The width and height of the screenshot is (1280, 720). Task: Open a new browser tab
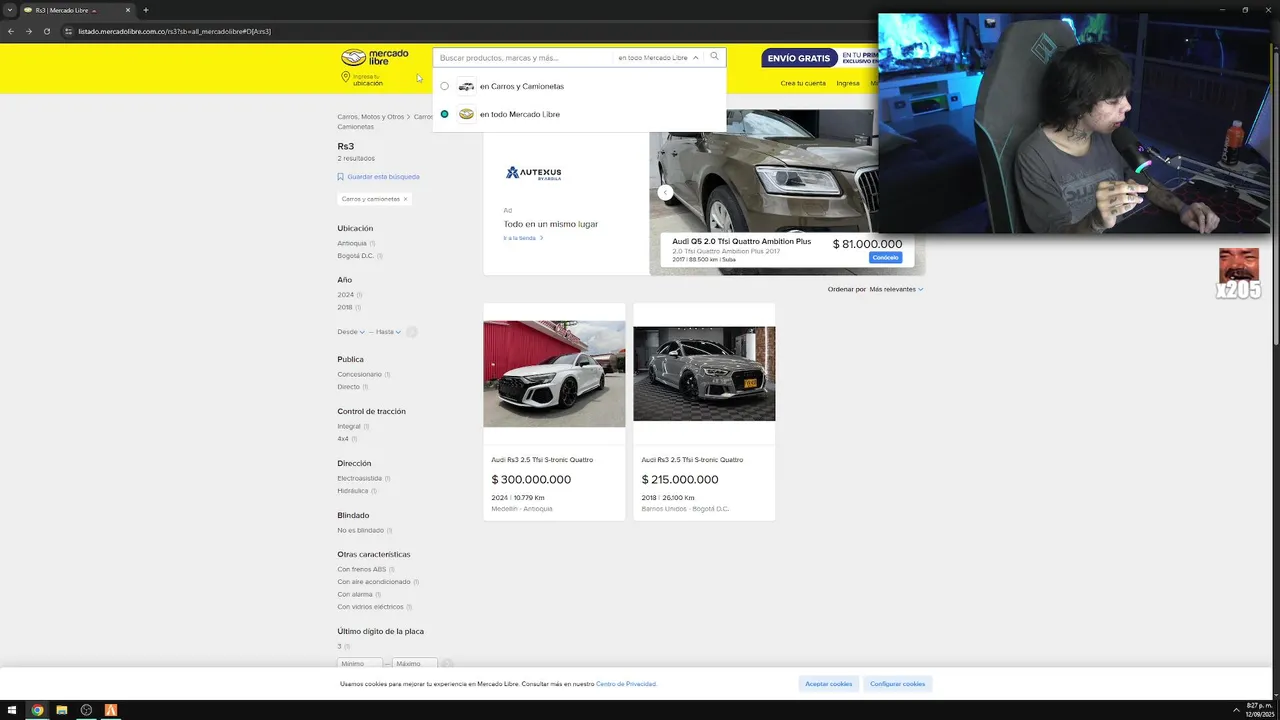[145, 10]
